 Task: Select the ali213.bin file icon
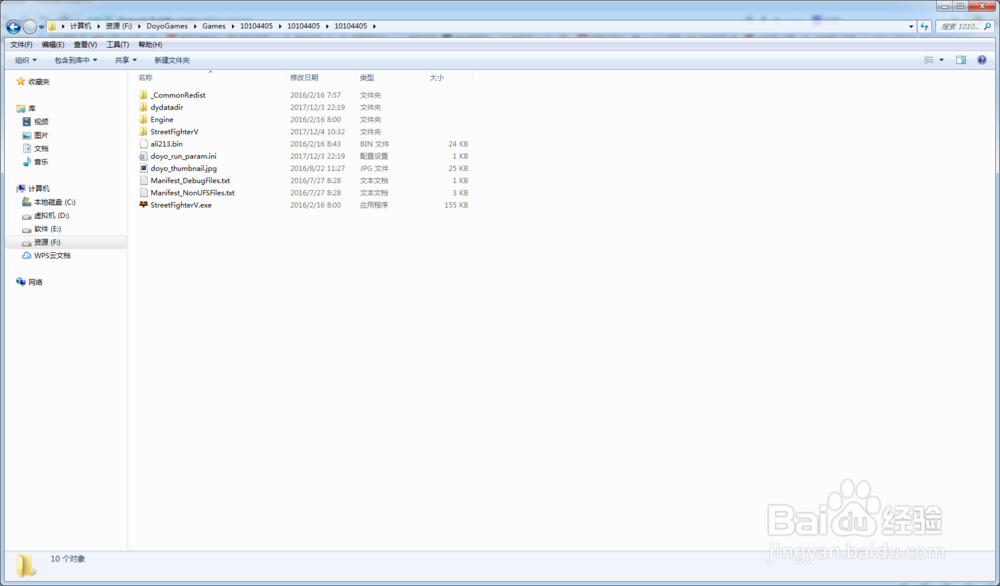(143, 144)
